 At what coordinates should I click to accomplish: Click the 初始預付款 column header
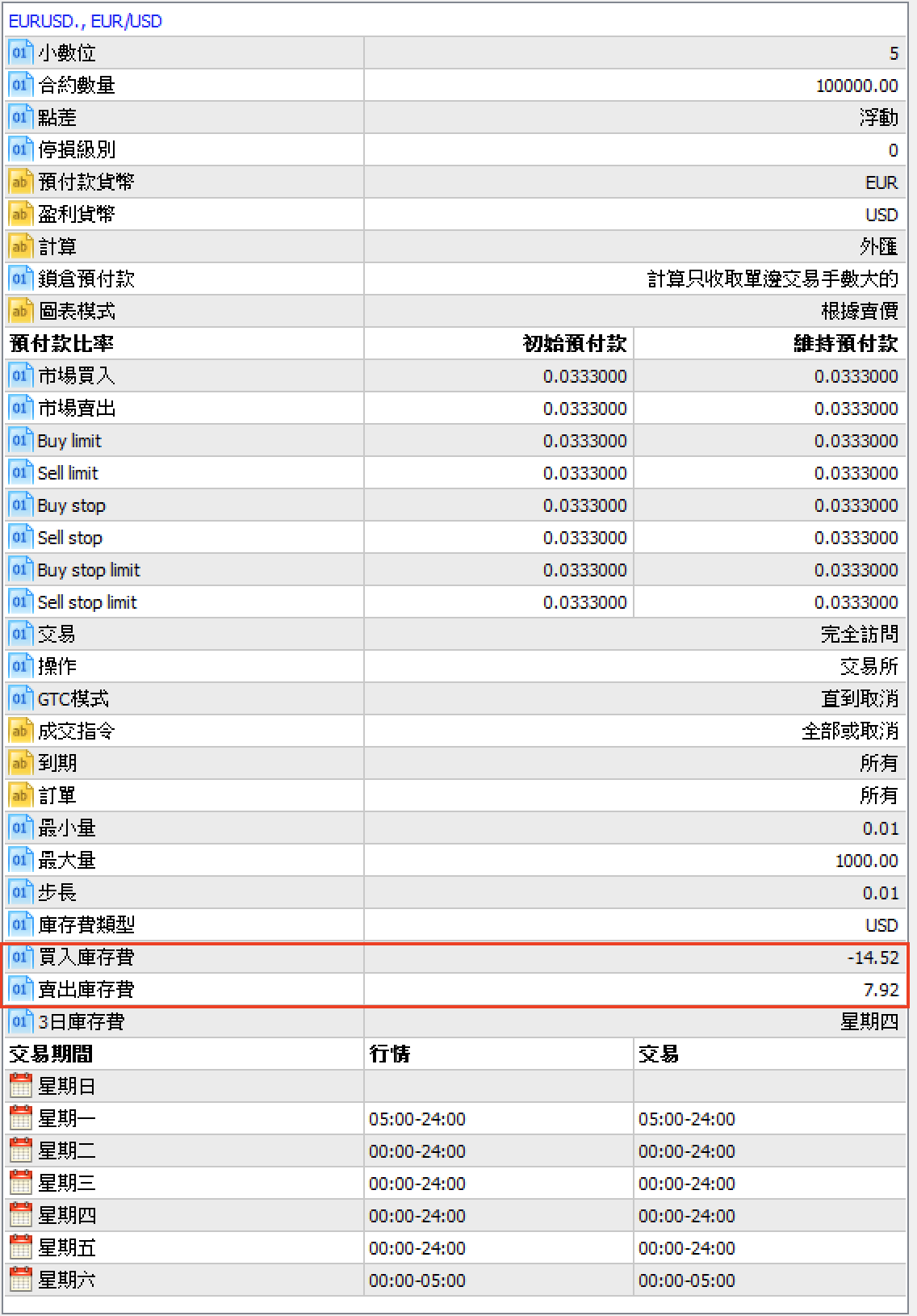tap(575, 343)
